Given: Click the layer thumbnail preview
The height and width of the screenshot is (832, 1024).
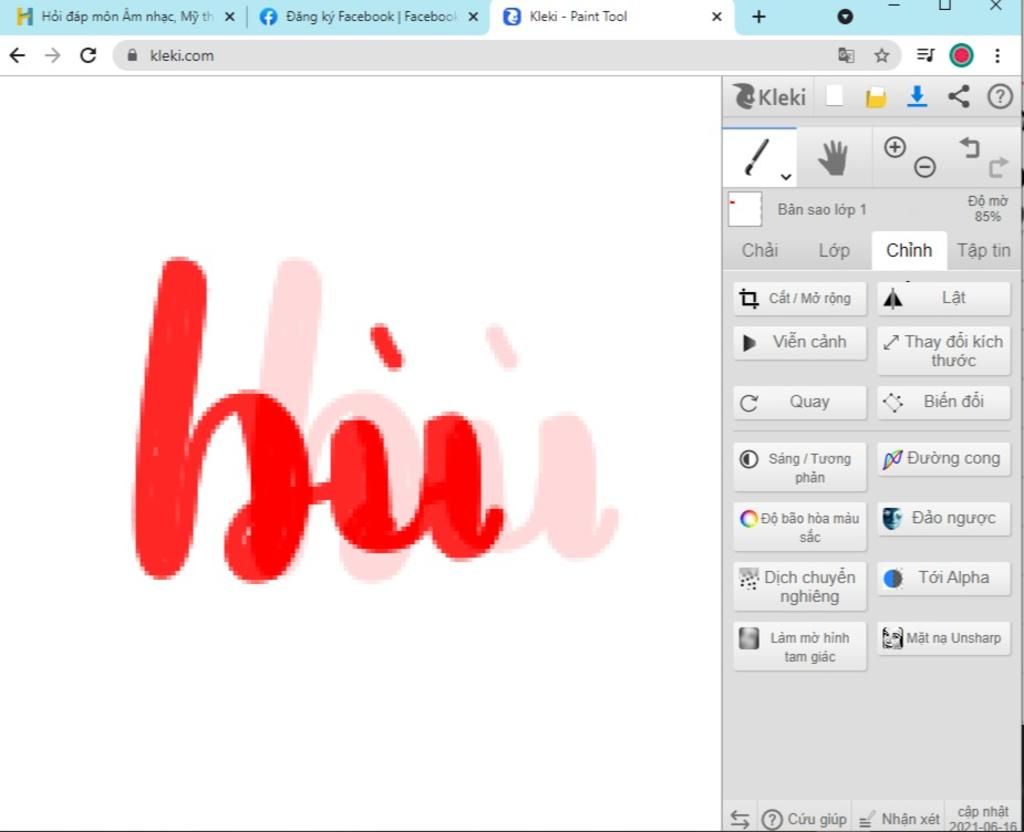Looking at the screenshot, I should (x=744, y=209).
